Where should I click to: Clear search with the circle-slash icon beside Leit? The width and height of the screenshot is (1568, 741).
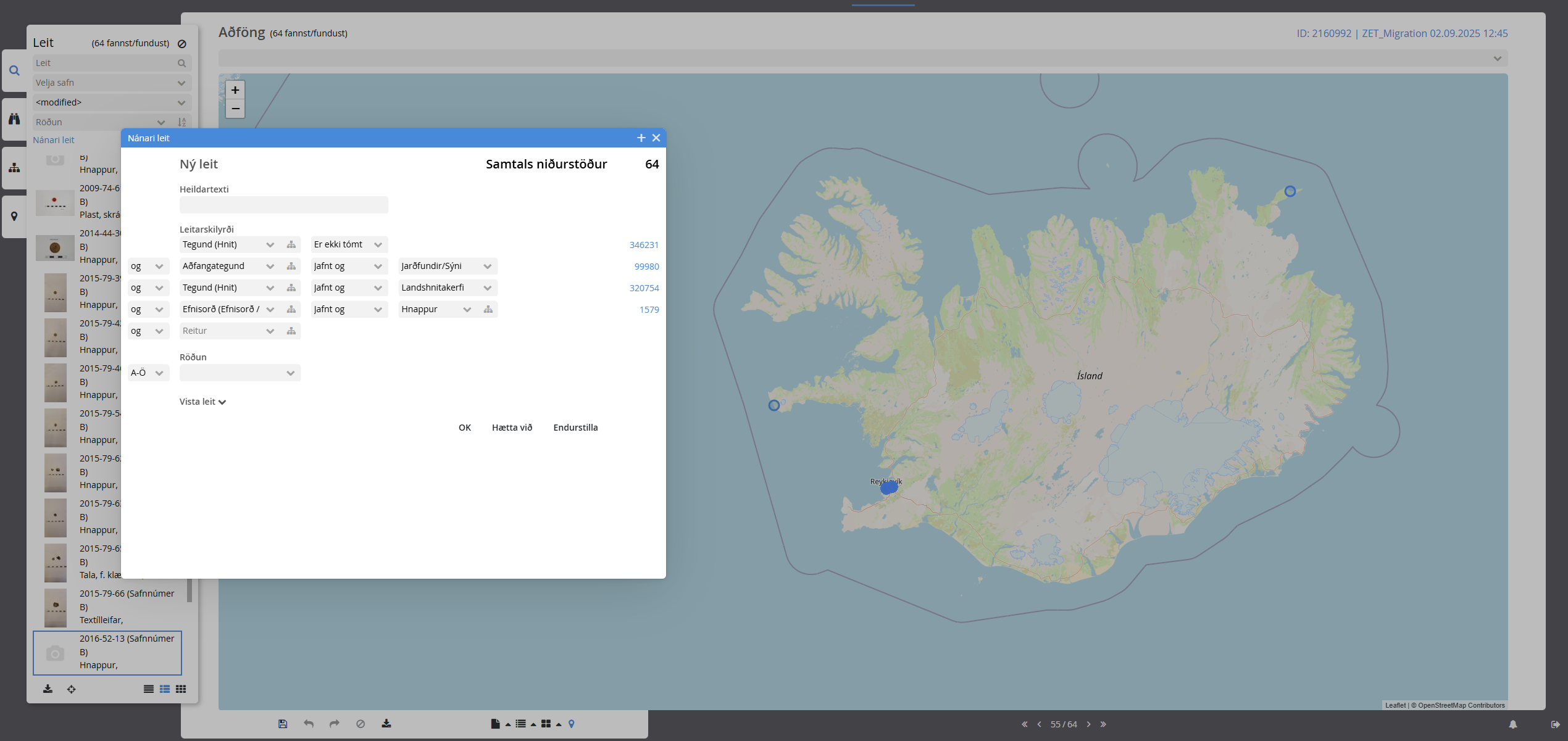(x=182, y=44)
